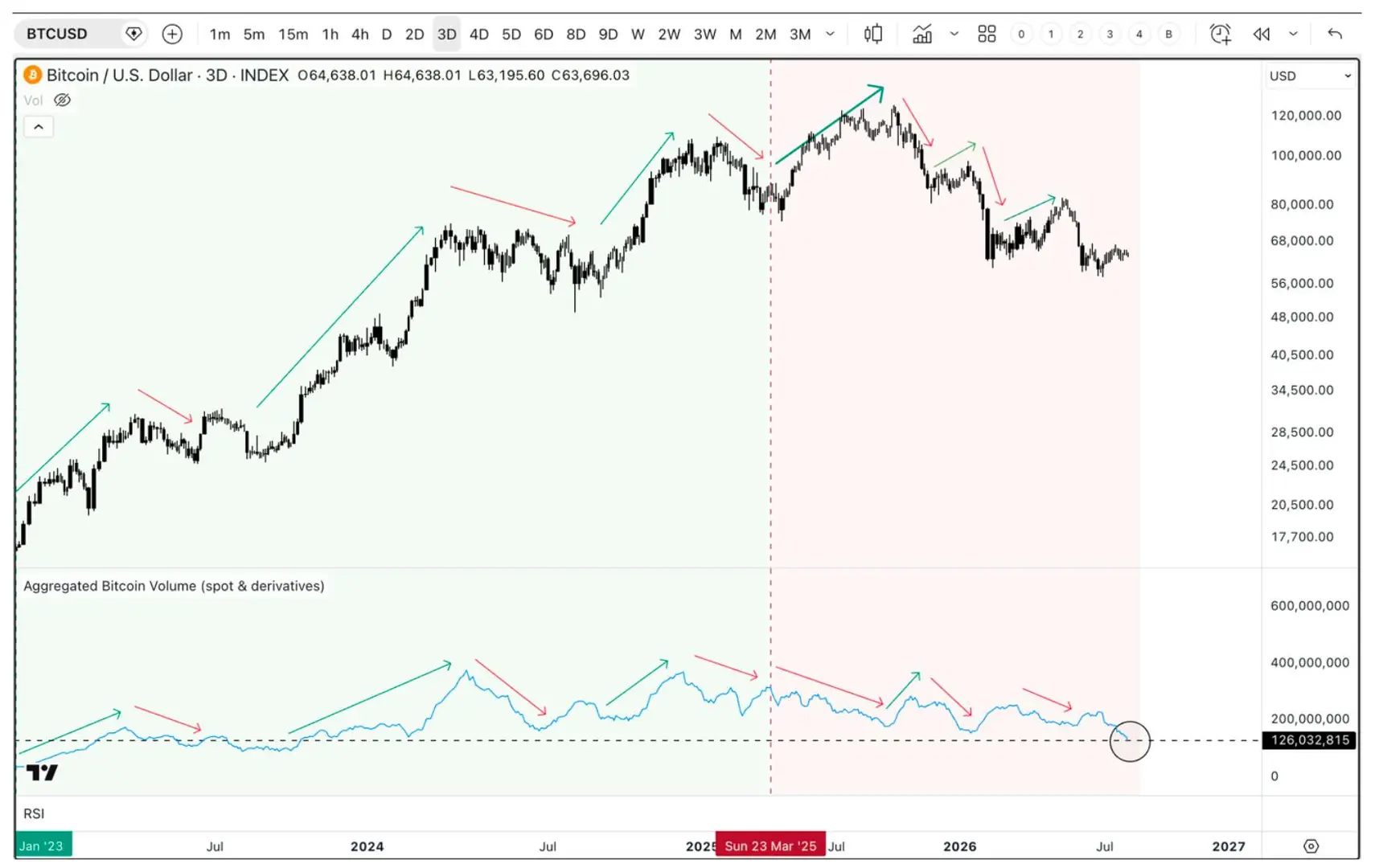The height and width of the screenshot is (868, 1375).
Task: Select saved layout 4
Action: 1139,34
